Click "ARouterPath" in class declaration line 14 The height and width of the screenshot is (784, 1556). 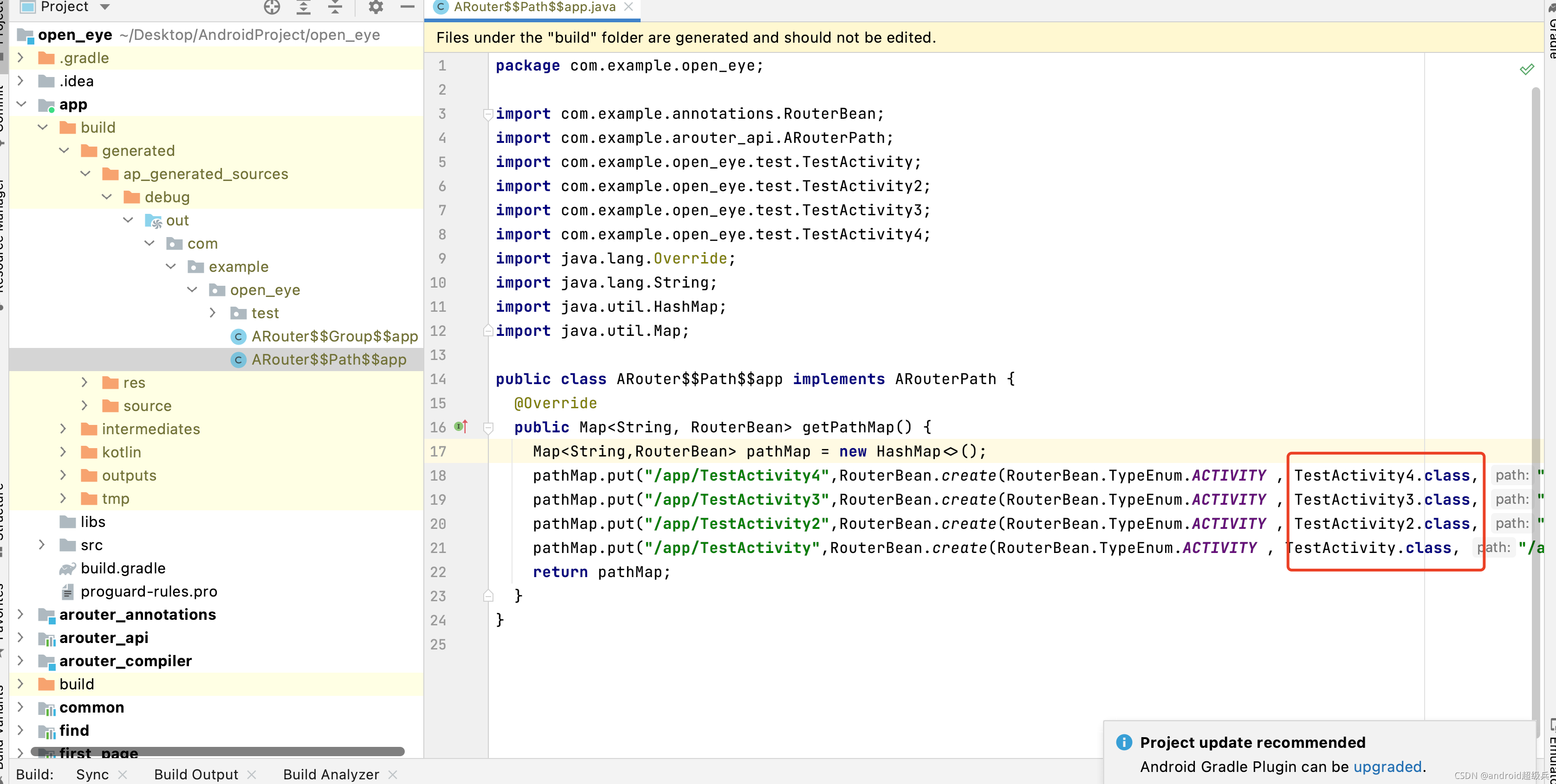945,379
